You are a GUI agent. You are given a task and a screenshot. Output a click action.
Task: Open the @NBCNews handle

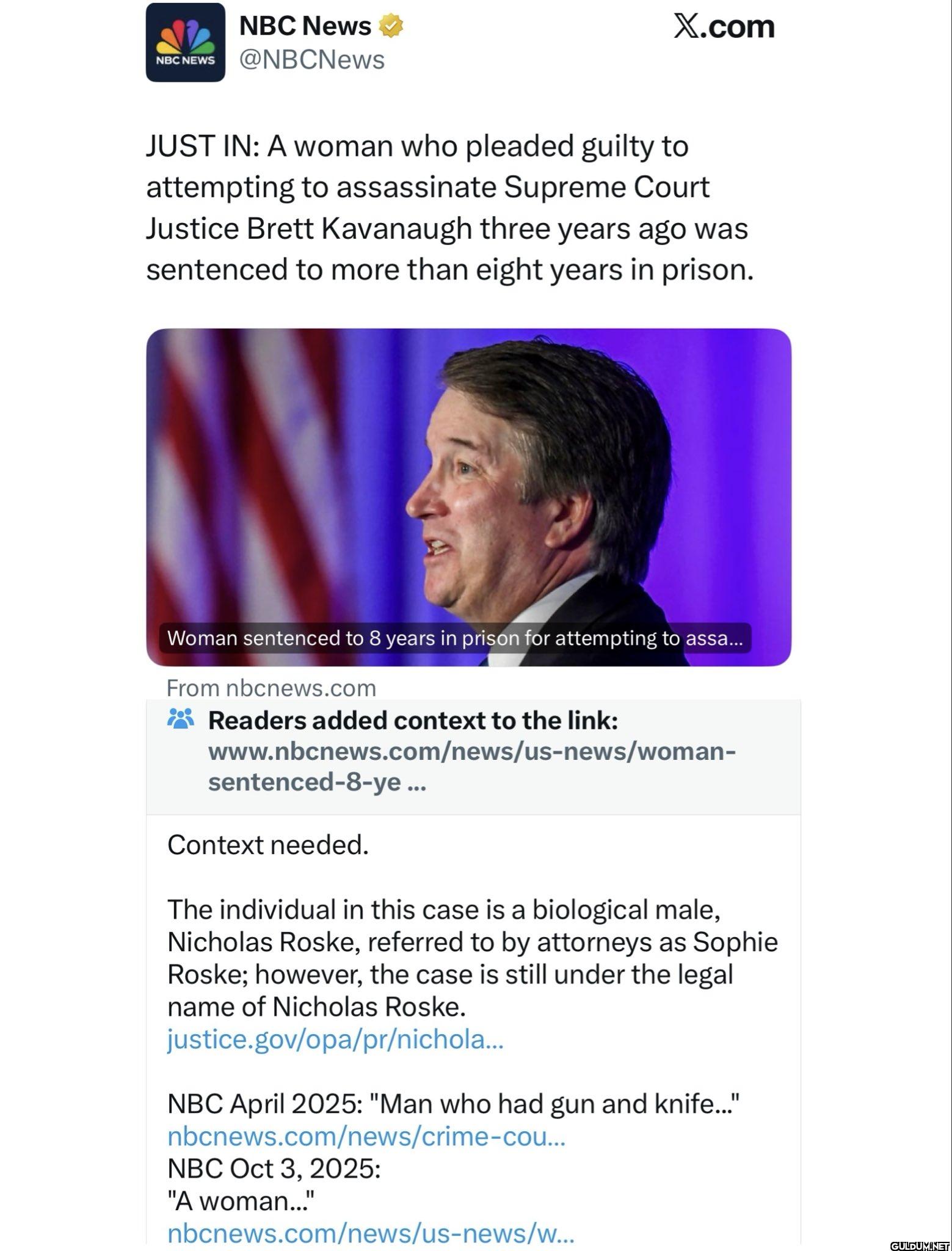tap(311, 60)
